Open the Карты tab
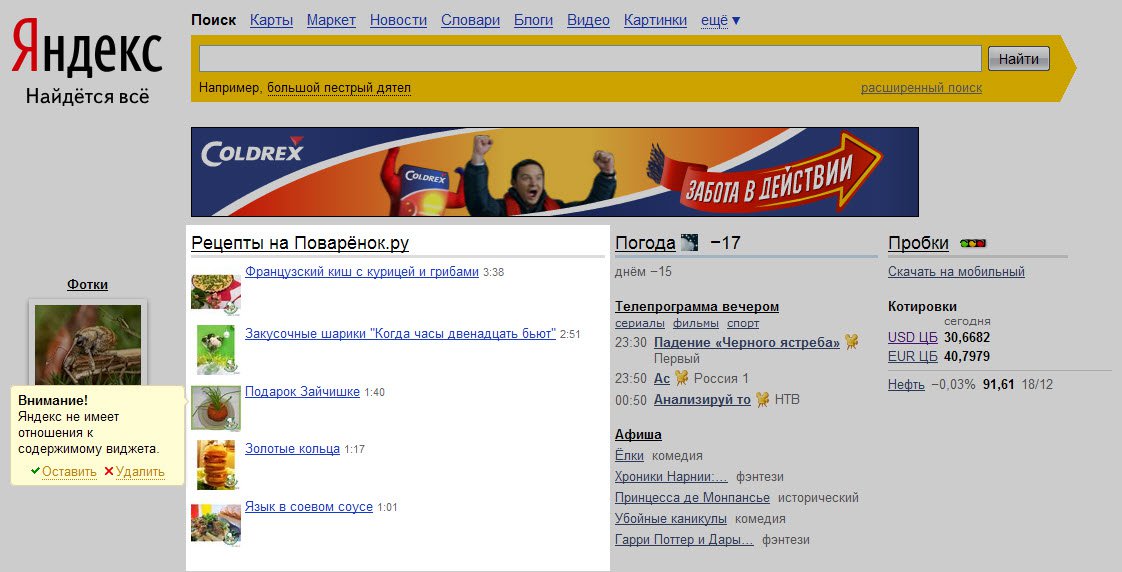Screen dimensions: 1122x572 click(271, 20)
